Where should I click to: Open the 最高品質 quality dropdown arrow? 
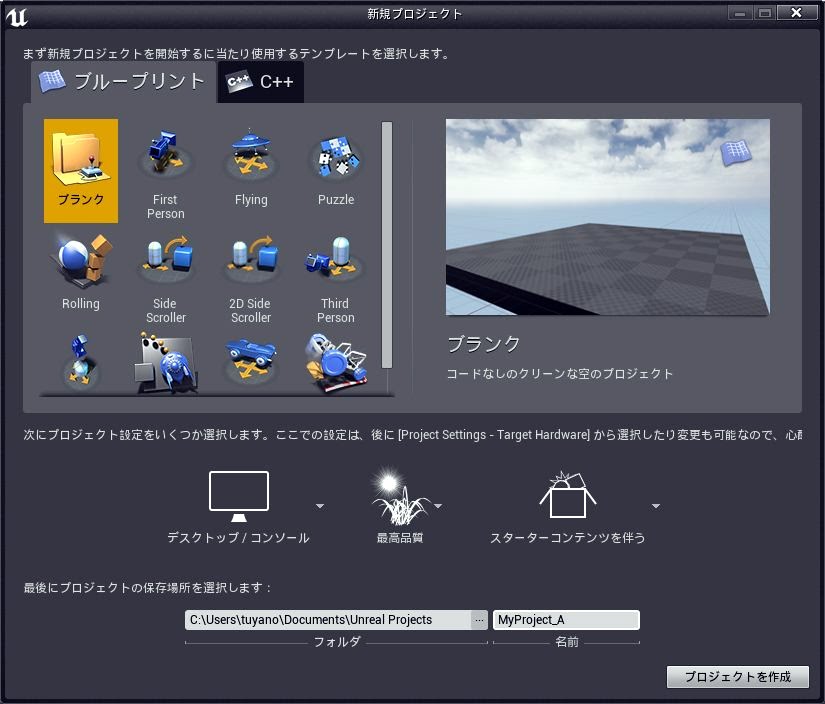click(438, 506)
